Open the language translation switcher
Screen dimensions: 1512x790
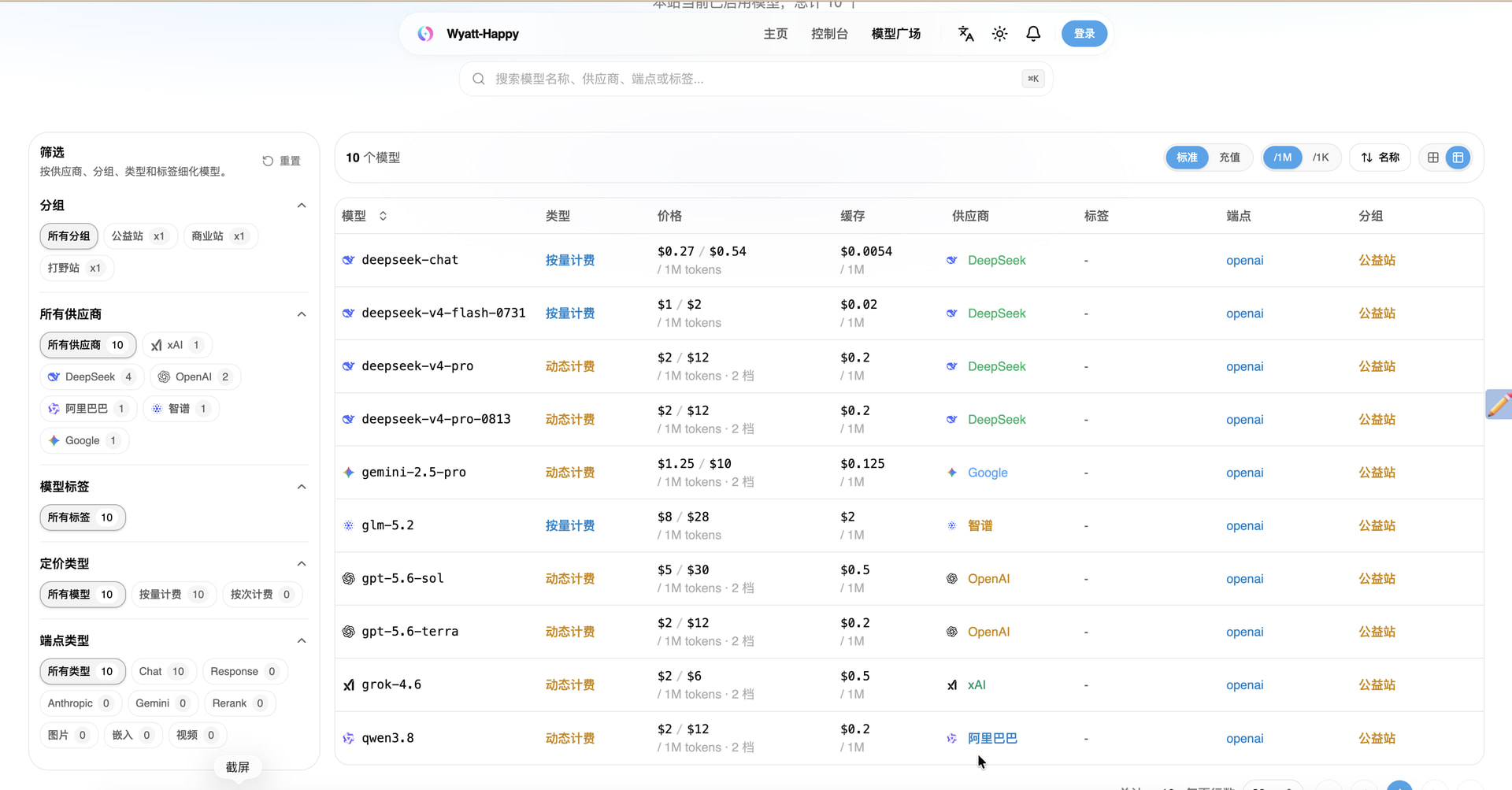(965, 34)
